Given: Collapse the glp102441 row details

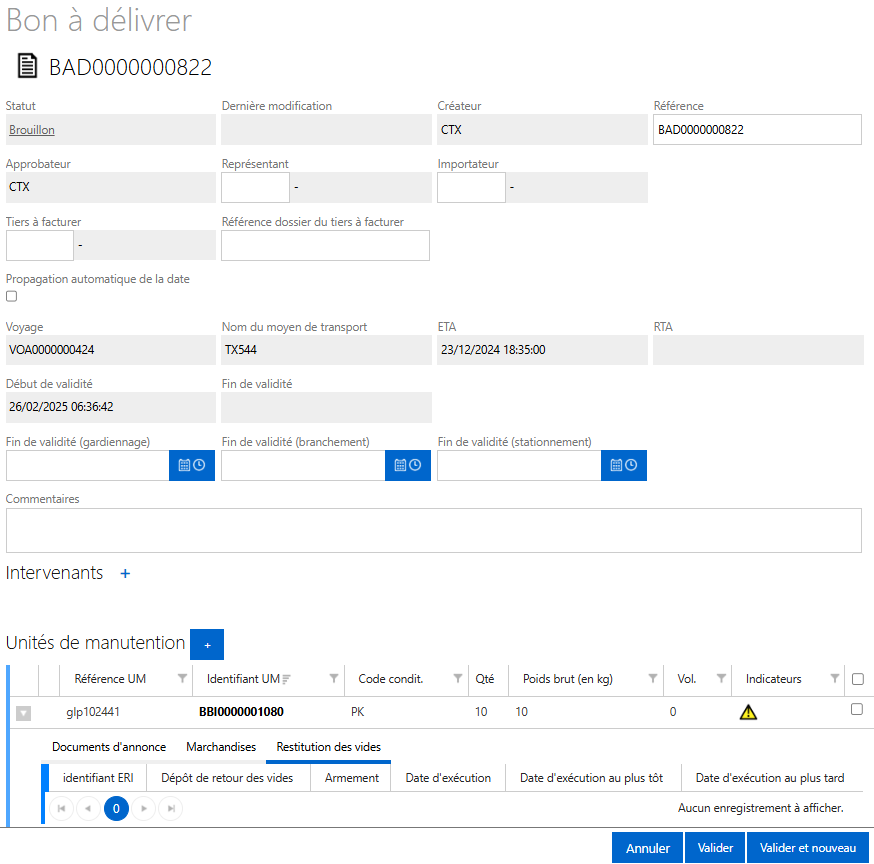Looking at the screenshot, I should point(24,713).
